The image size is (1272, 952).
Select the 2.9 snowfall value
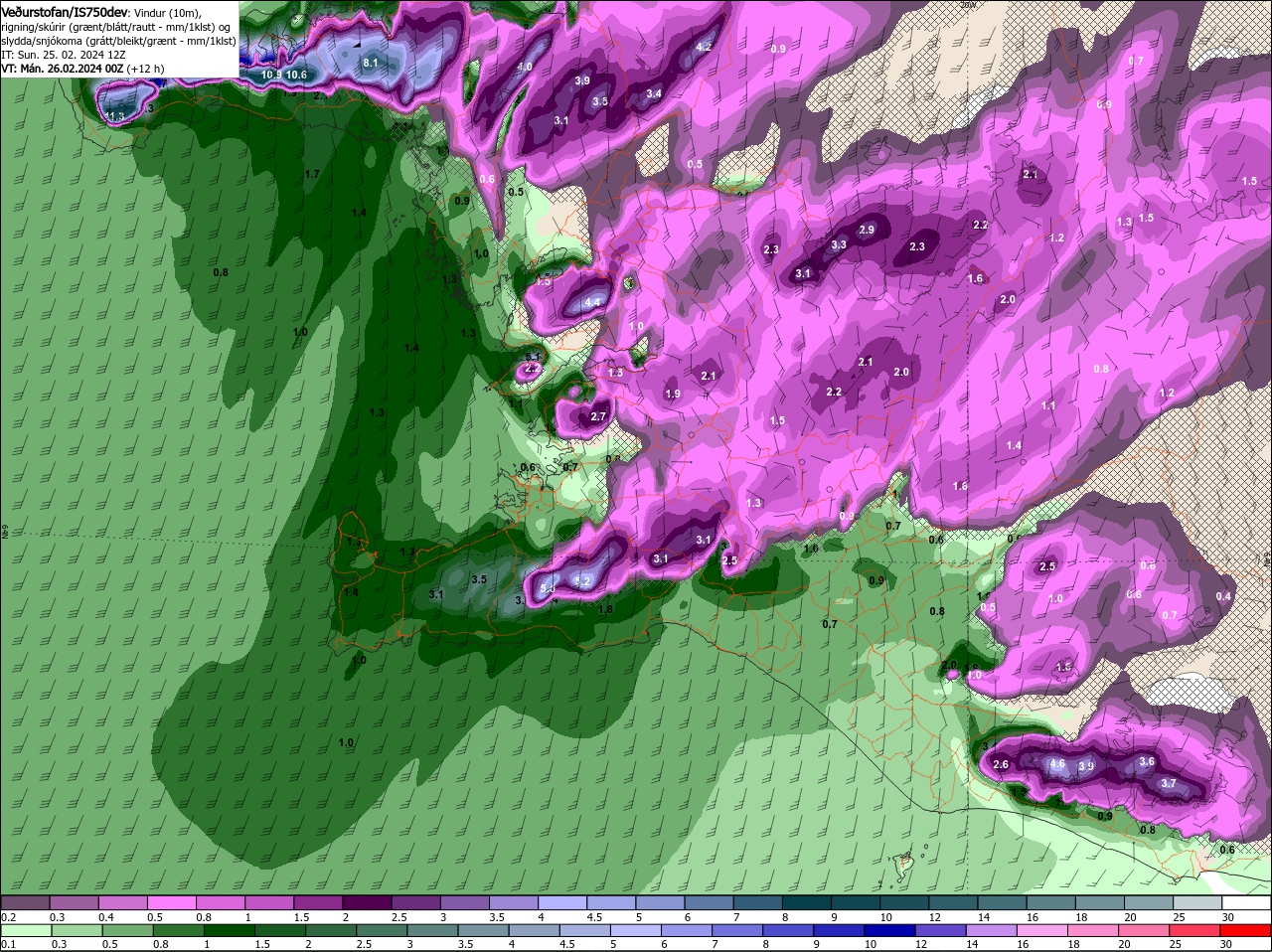[x=867, y=230]
